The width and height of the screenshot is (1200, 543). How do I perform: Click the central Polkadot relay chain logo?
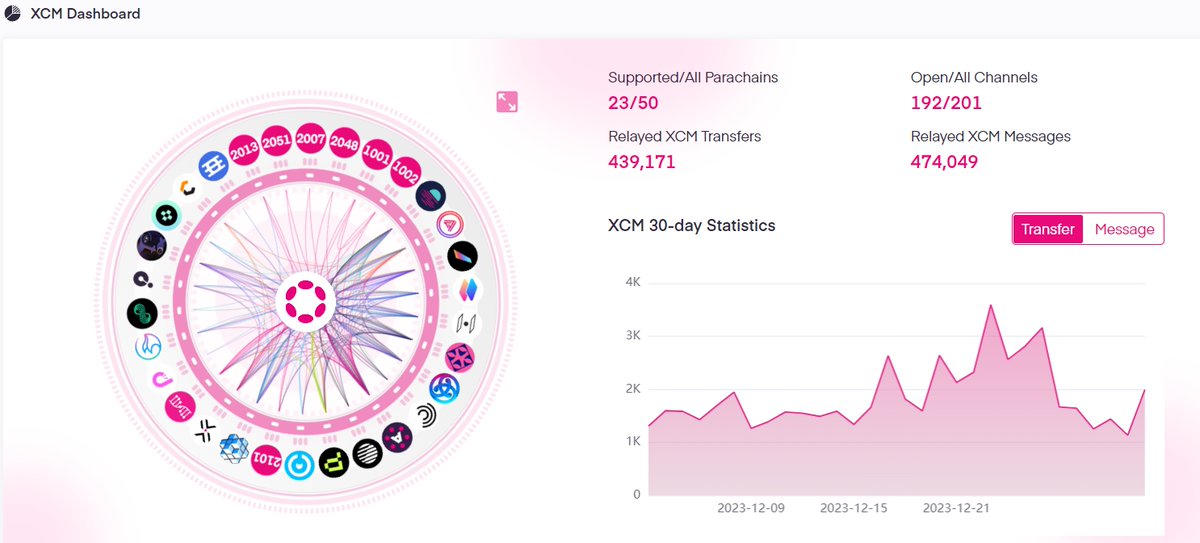(300, 302)
